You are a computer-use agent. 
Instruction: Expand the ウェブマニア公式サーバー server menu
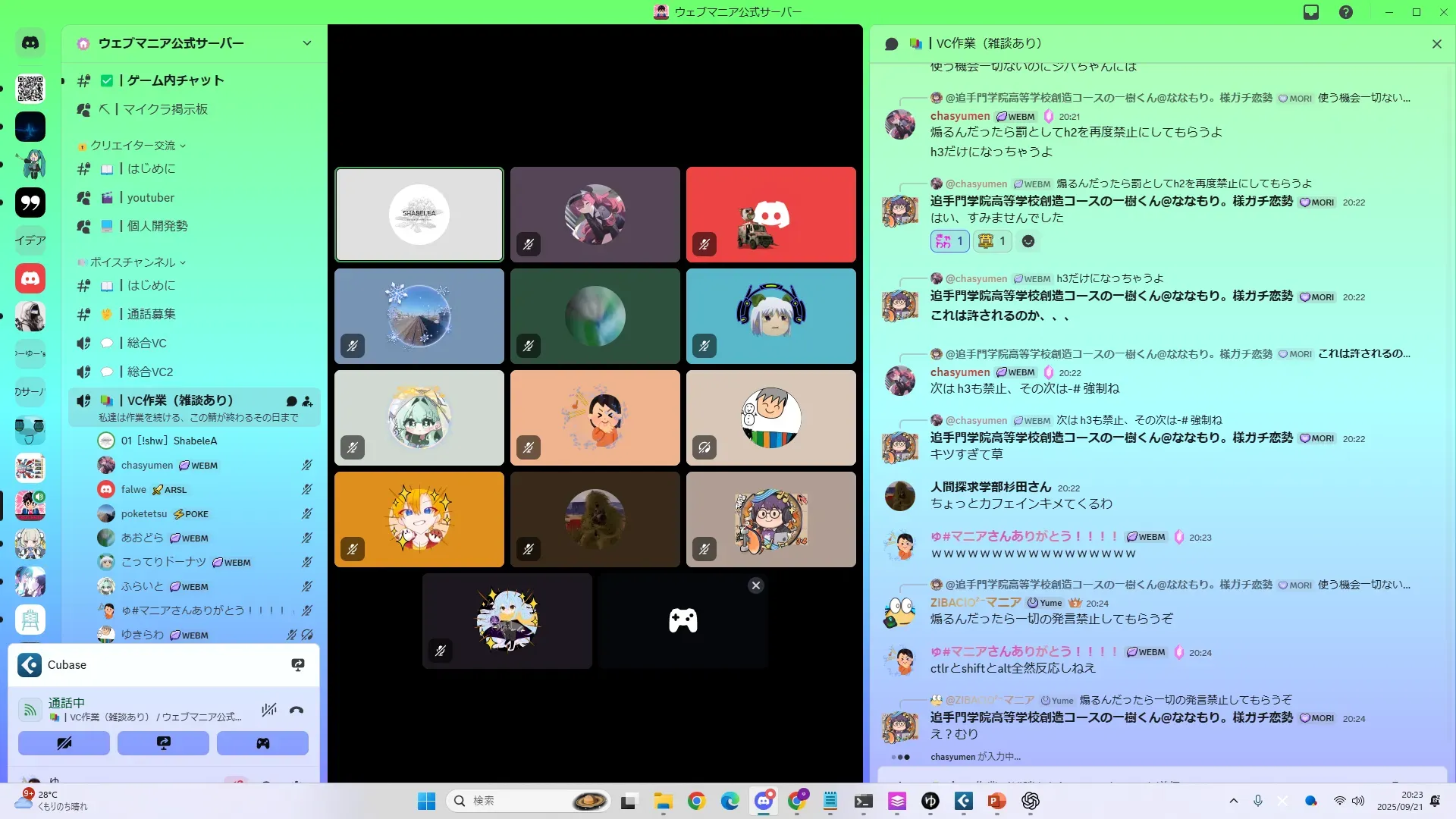tap(306, 43)
